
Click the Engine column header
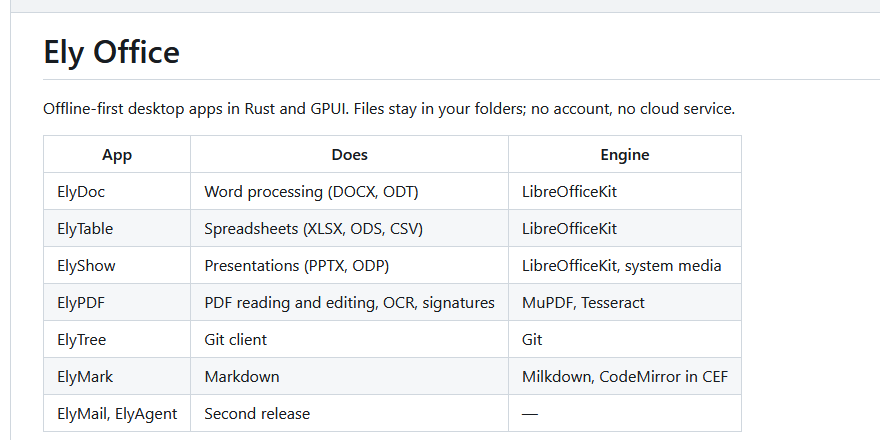[x=625, y=154]
